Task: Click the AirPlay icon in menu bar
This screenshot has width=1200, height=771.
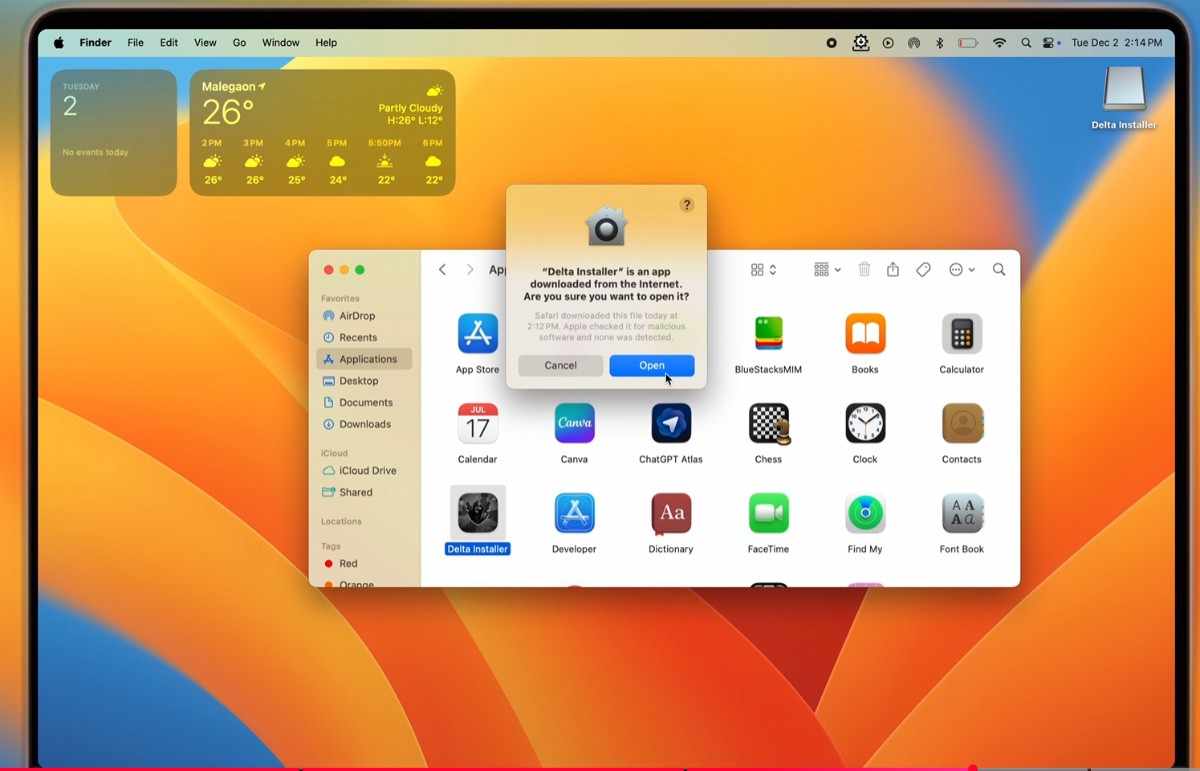Action: click(913, 43)
